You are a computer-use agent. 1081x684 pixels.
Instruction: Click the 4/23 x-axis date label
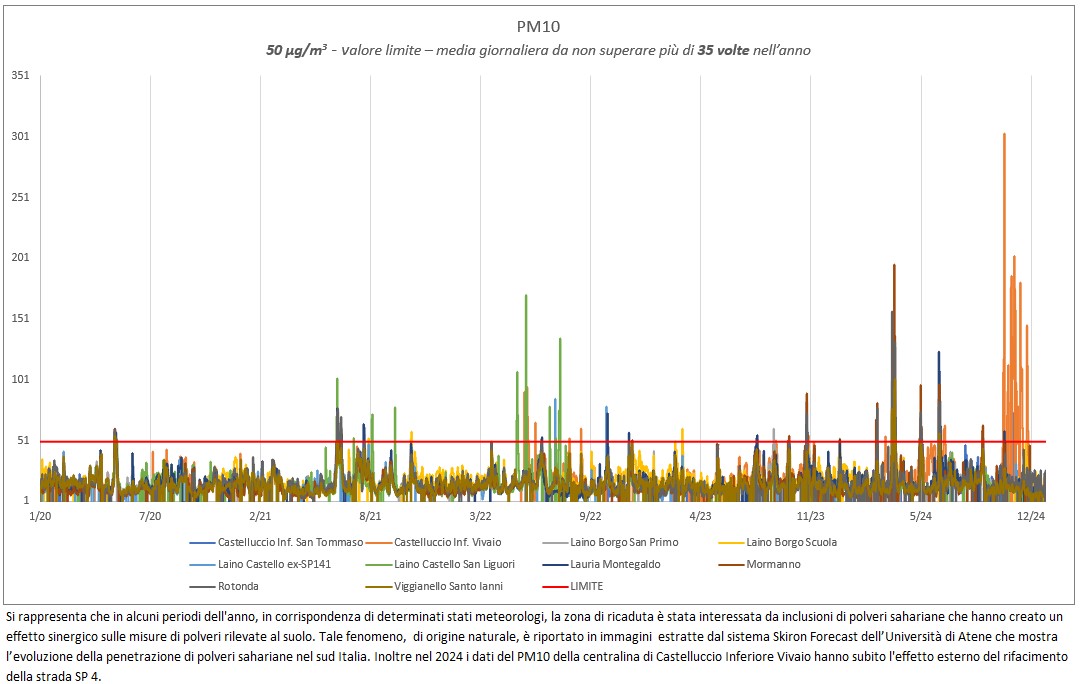pyautogui.click(x=700, y=516)
